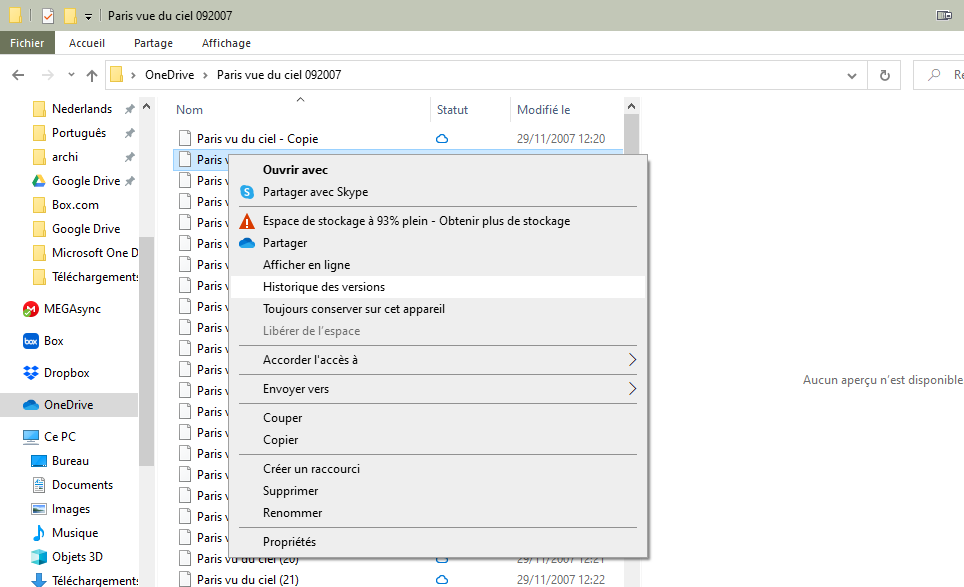Click cloud status icon of Paris vu du ciel - Copie
964x587 pixels.
tap(441, 139)
